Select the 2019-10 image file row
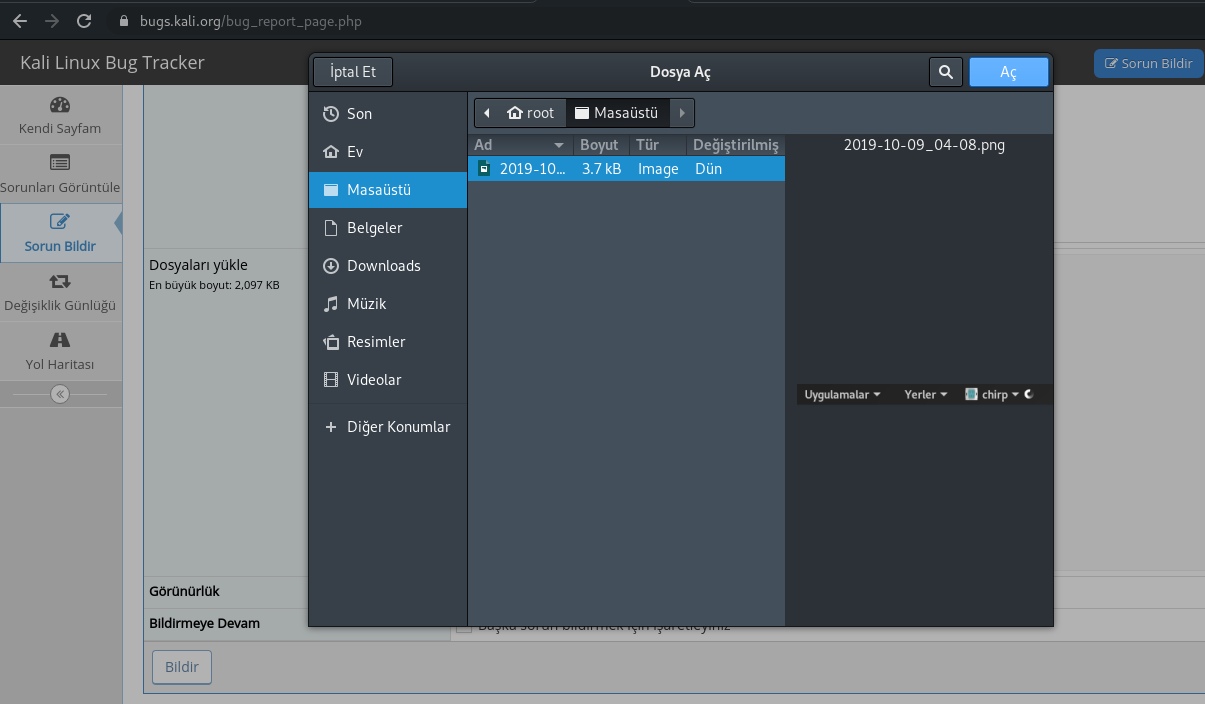Viewport: 1205px width, 704px height. pyautogui.click(x=626, y=169)
